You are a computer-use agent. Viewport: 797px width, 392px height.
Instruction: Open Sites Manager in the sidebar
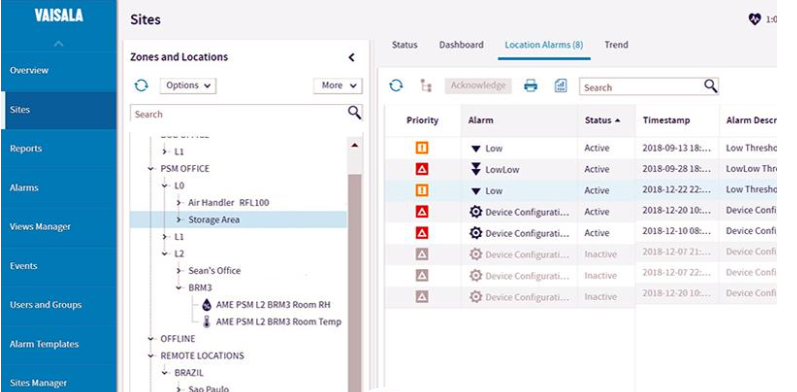pos(58,383)
